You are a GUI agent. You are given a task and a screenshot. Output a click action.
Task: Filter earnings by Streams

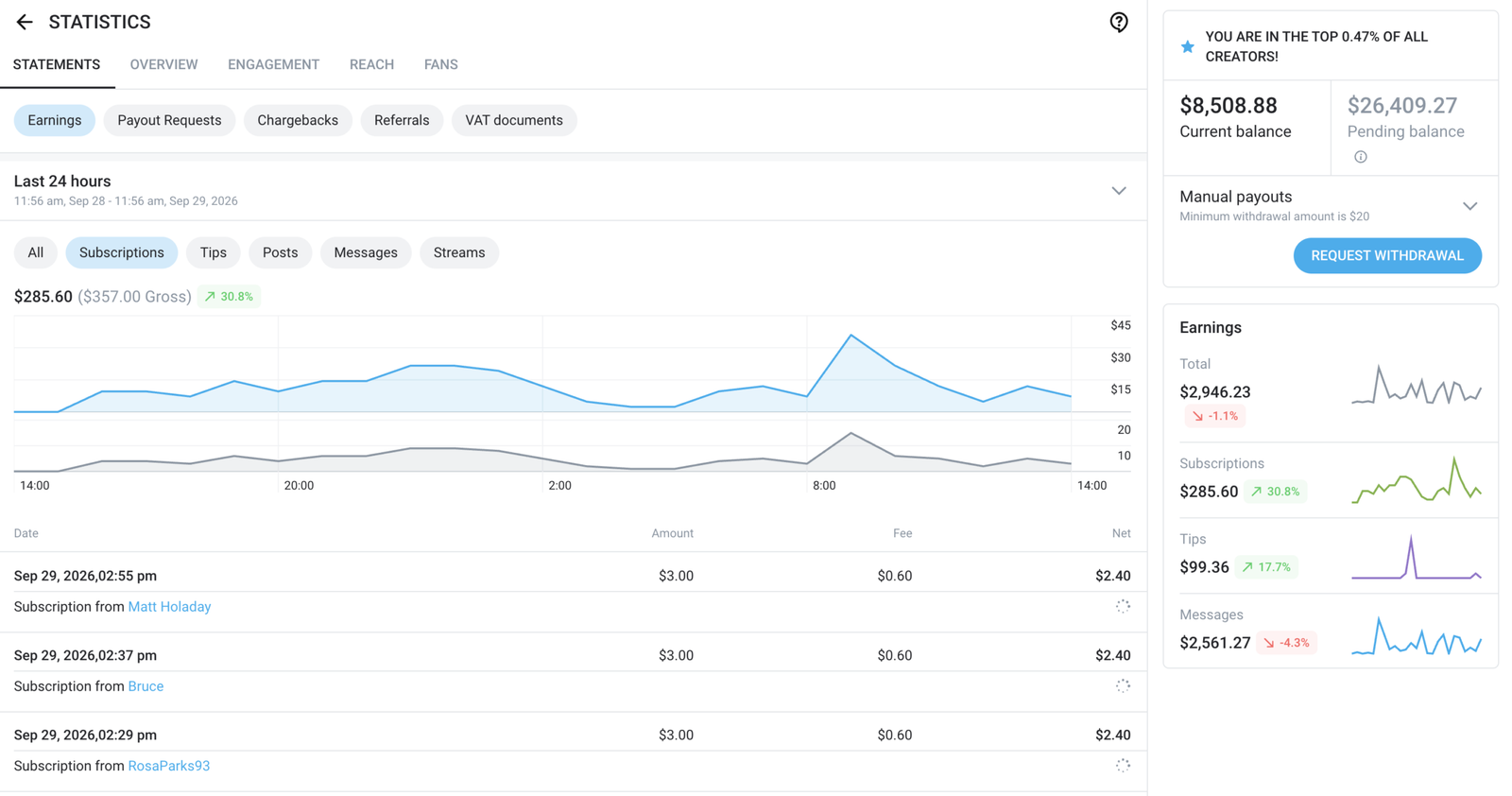[x=459, y=252]
